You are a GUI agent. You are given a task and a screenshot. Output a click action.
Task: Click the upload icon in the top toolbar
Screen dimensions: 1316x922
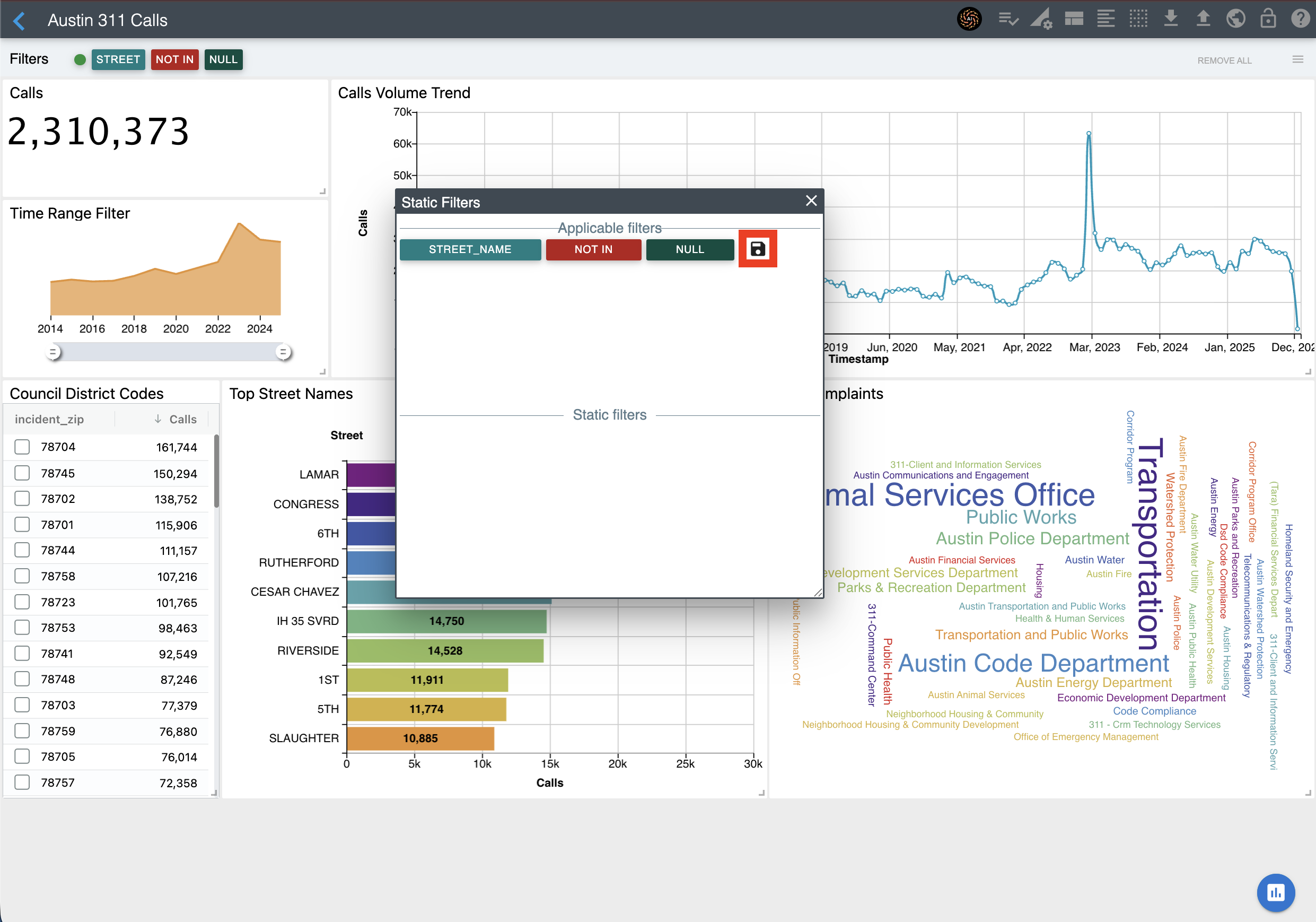click(x=1203, y=20)
